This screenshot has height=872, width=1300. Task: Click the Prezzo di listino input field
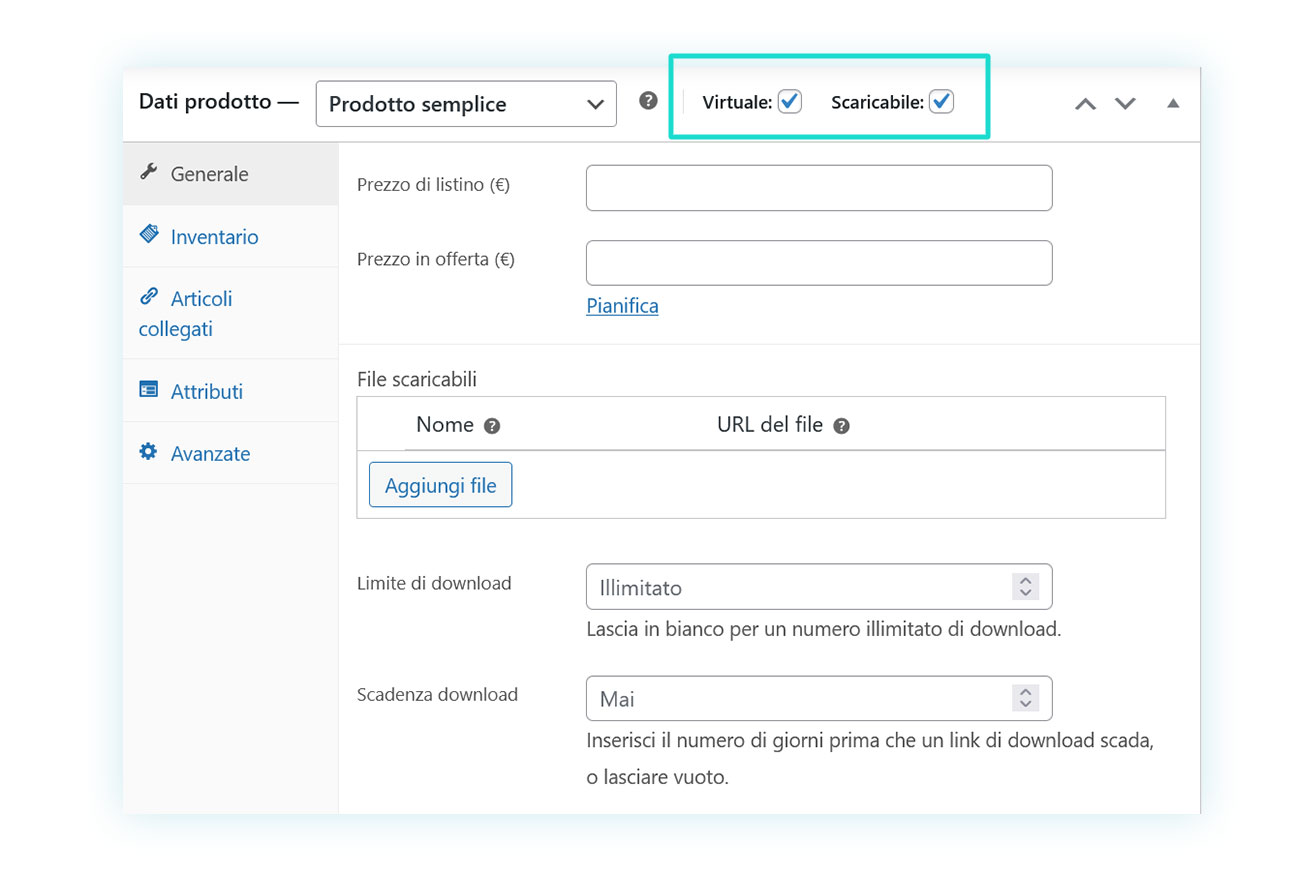coord(819,188)
